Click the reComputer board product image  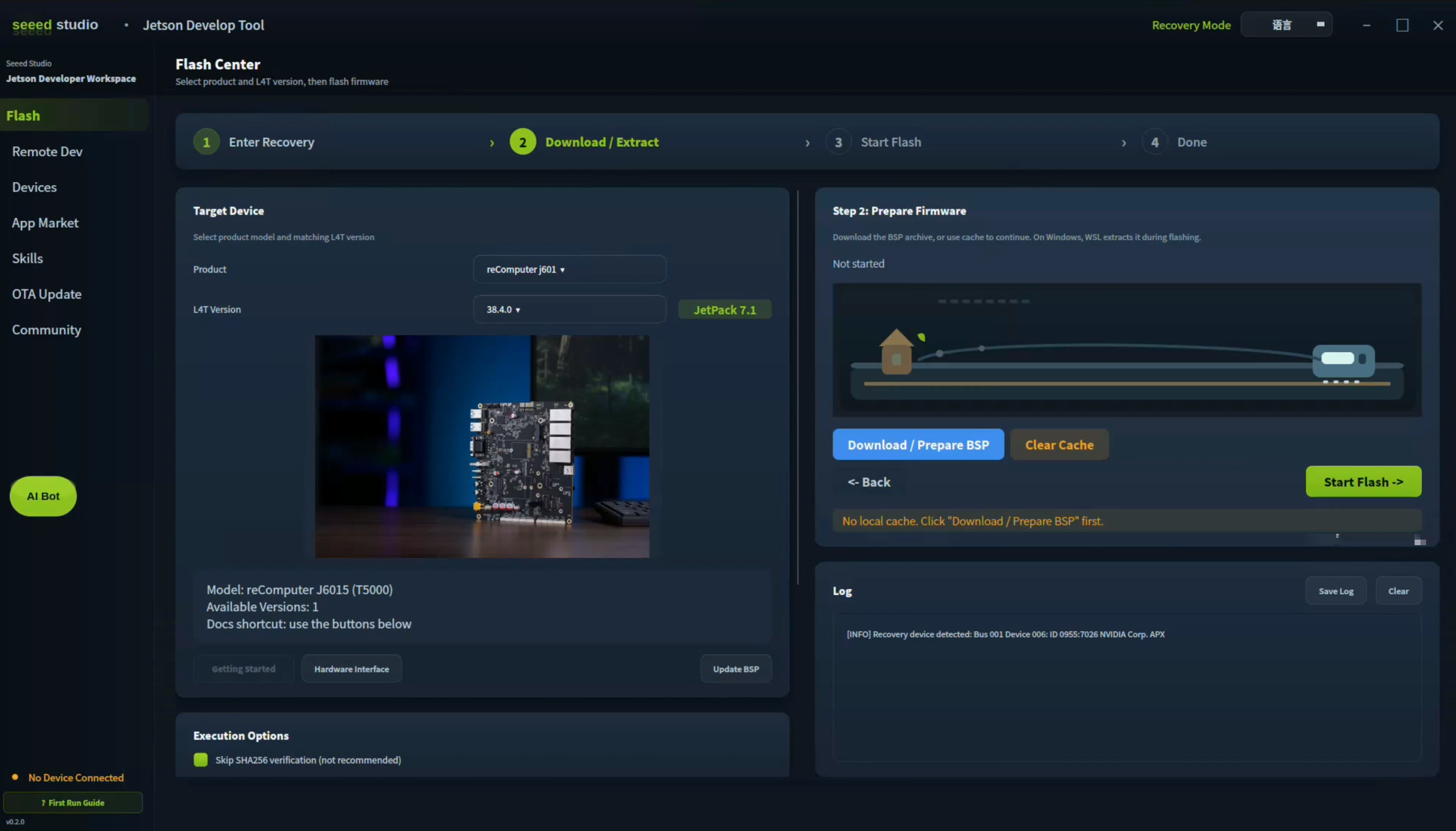coord(482,447)
